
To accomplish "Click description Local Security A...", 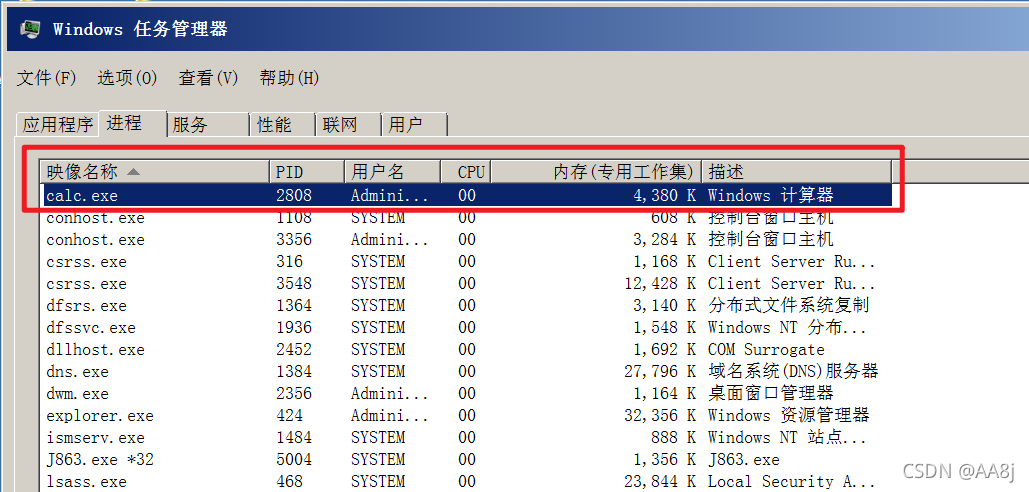I will coord(791,482).
